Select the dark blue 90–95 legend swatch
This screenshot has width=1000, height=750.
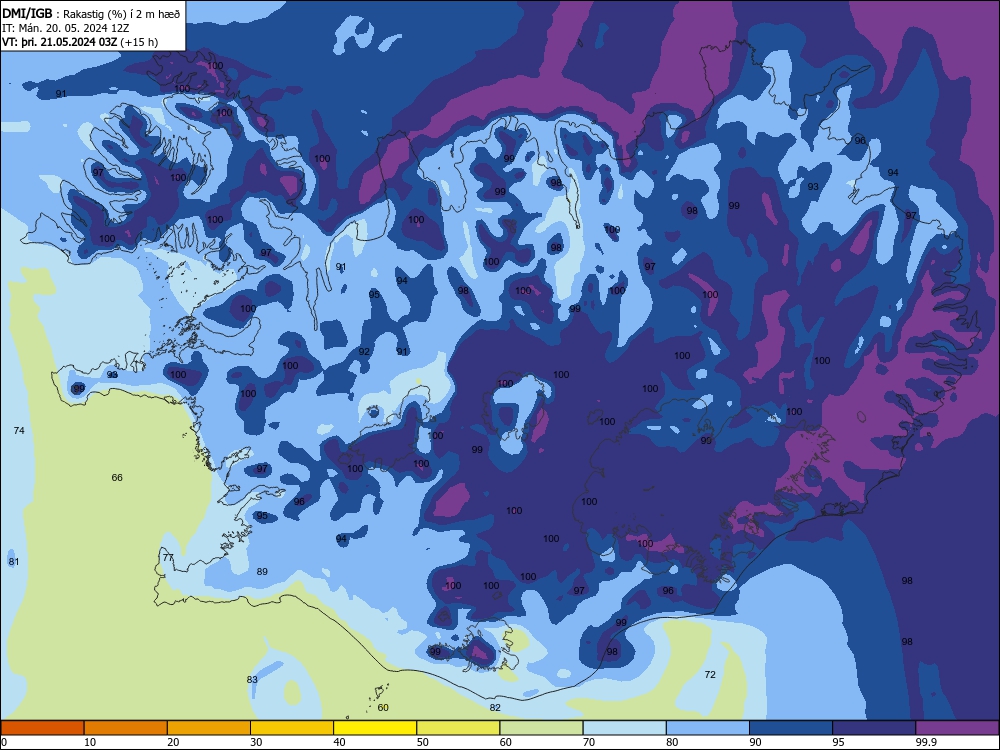coord(791,728)
